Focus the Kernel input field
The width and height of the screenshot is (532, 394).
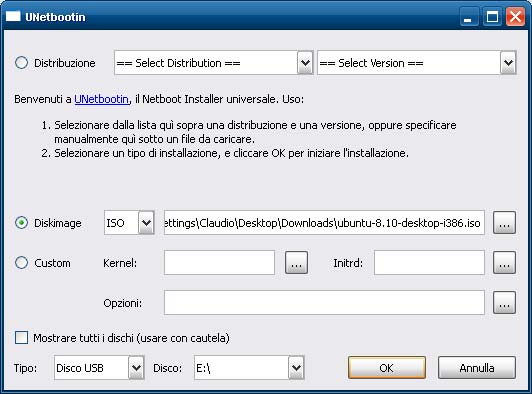coord(219,263)
